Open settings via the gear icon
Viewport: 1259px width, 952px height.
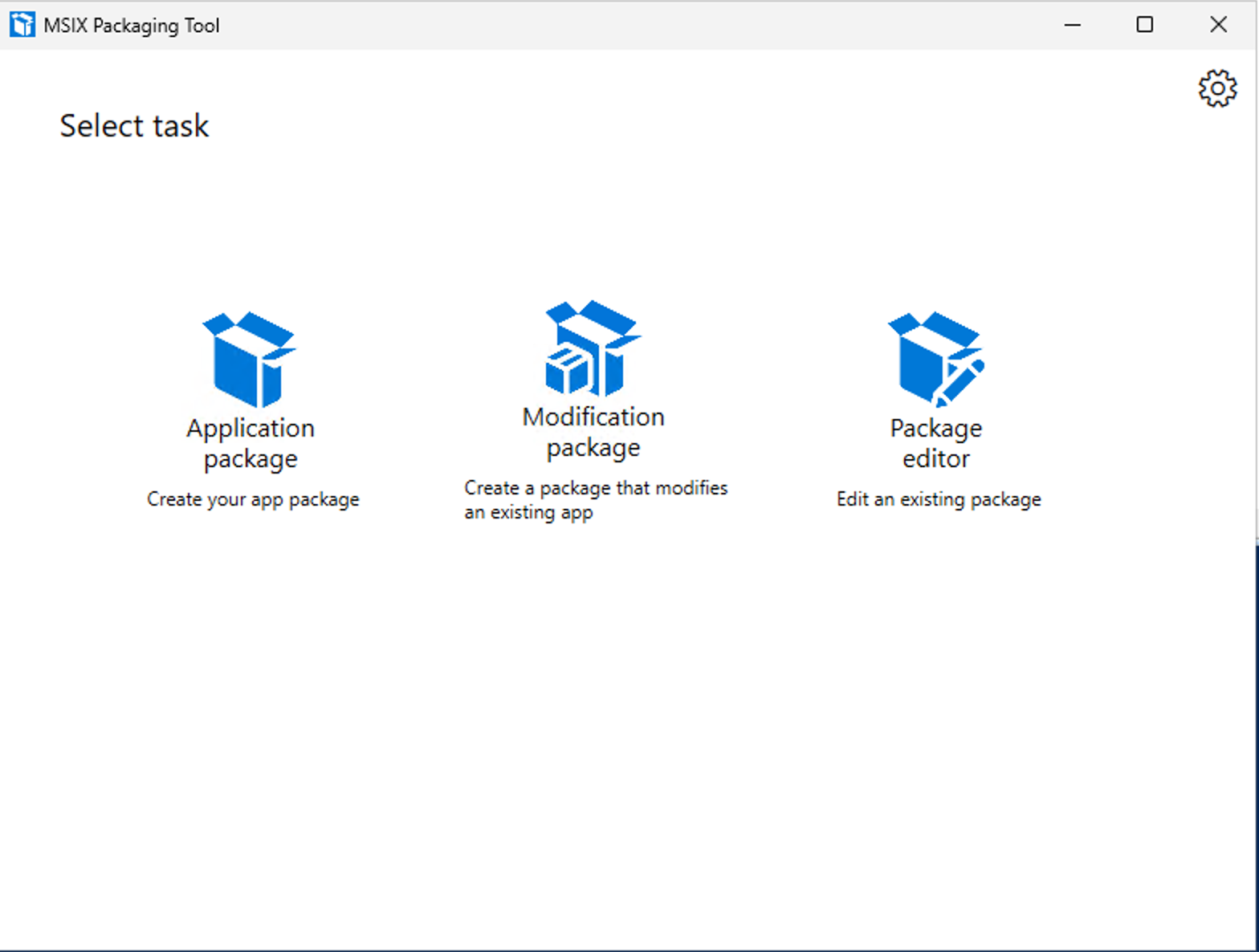coord(1217,88)
